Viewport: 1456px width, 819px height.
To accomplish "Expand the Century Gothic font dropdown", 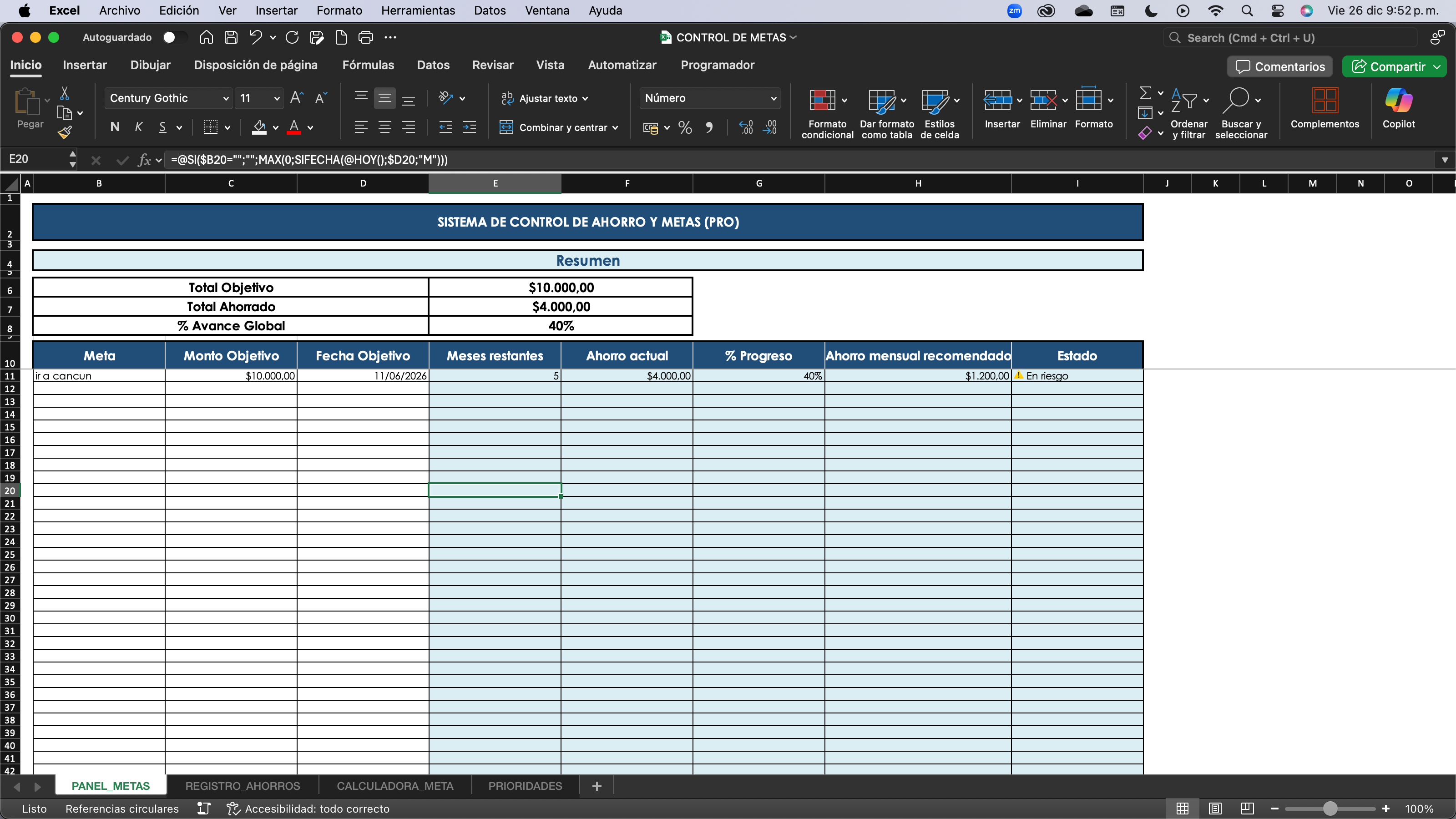I will (x=226, y=98).
